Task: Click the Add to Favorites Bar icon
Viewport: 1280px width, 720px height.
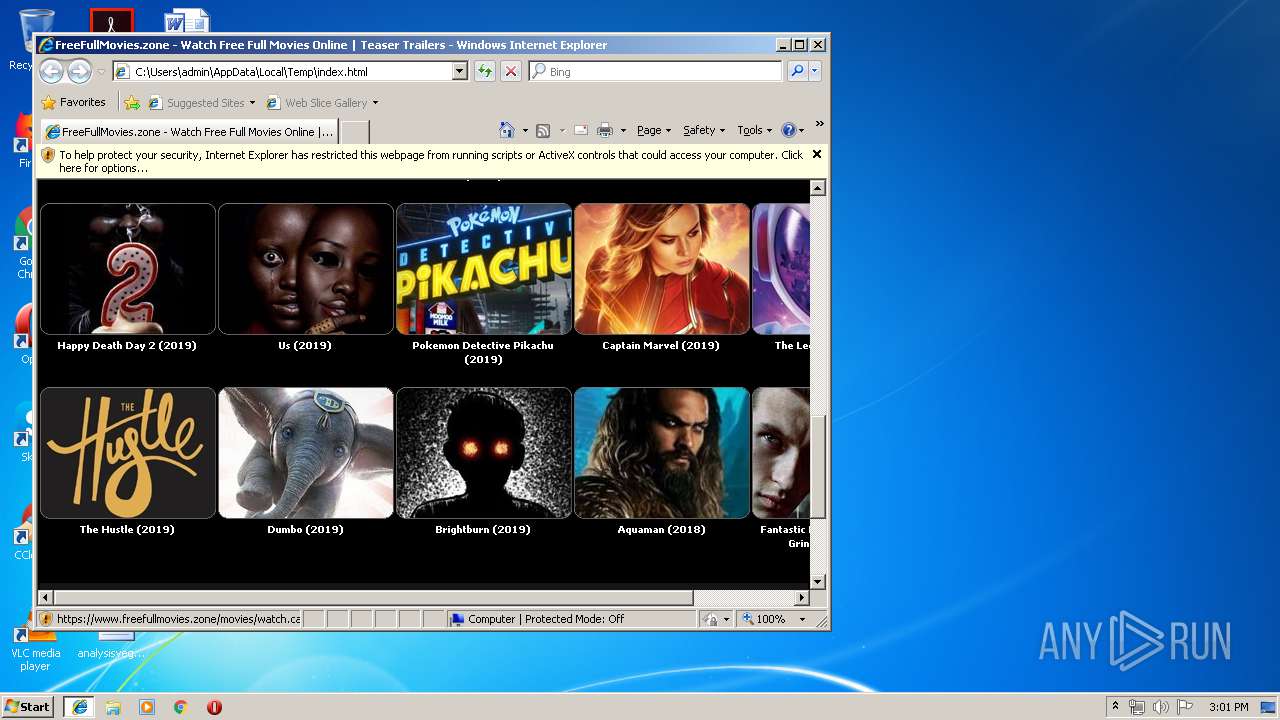Action: point(132,102)
